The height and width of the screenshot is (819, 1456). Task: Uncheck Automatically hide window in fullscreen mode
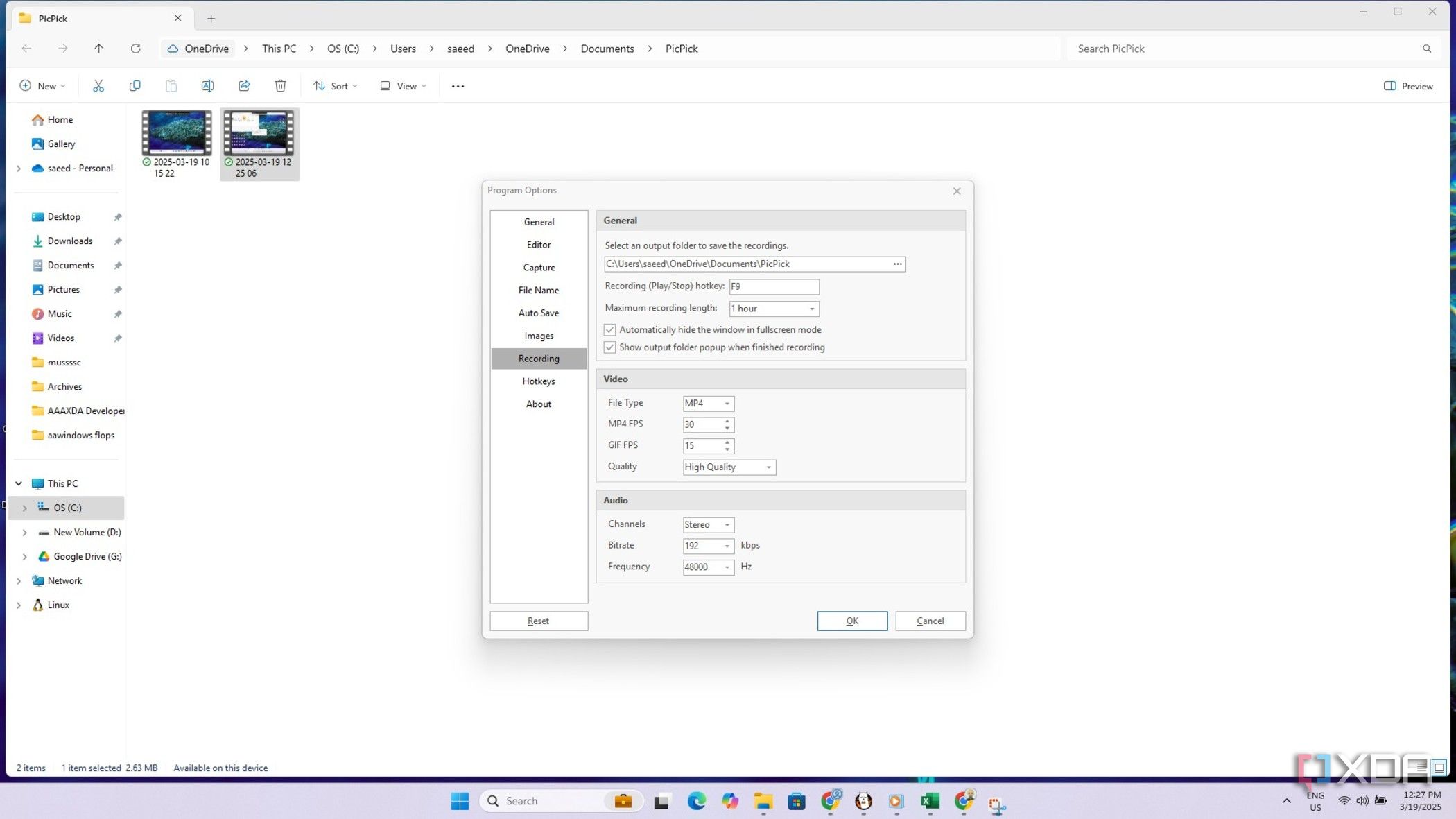[609, 330]
